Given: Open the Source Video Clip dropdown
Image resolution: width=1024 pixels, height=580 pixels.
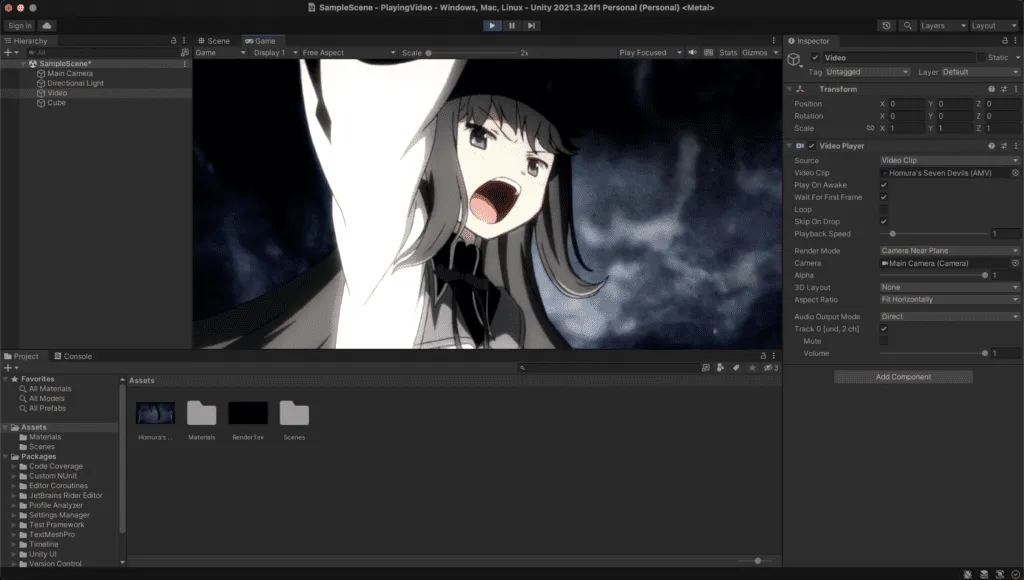Looking at the screenshot, I should pos(949,160).
